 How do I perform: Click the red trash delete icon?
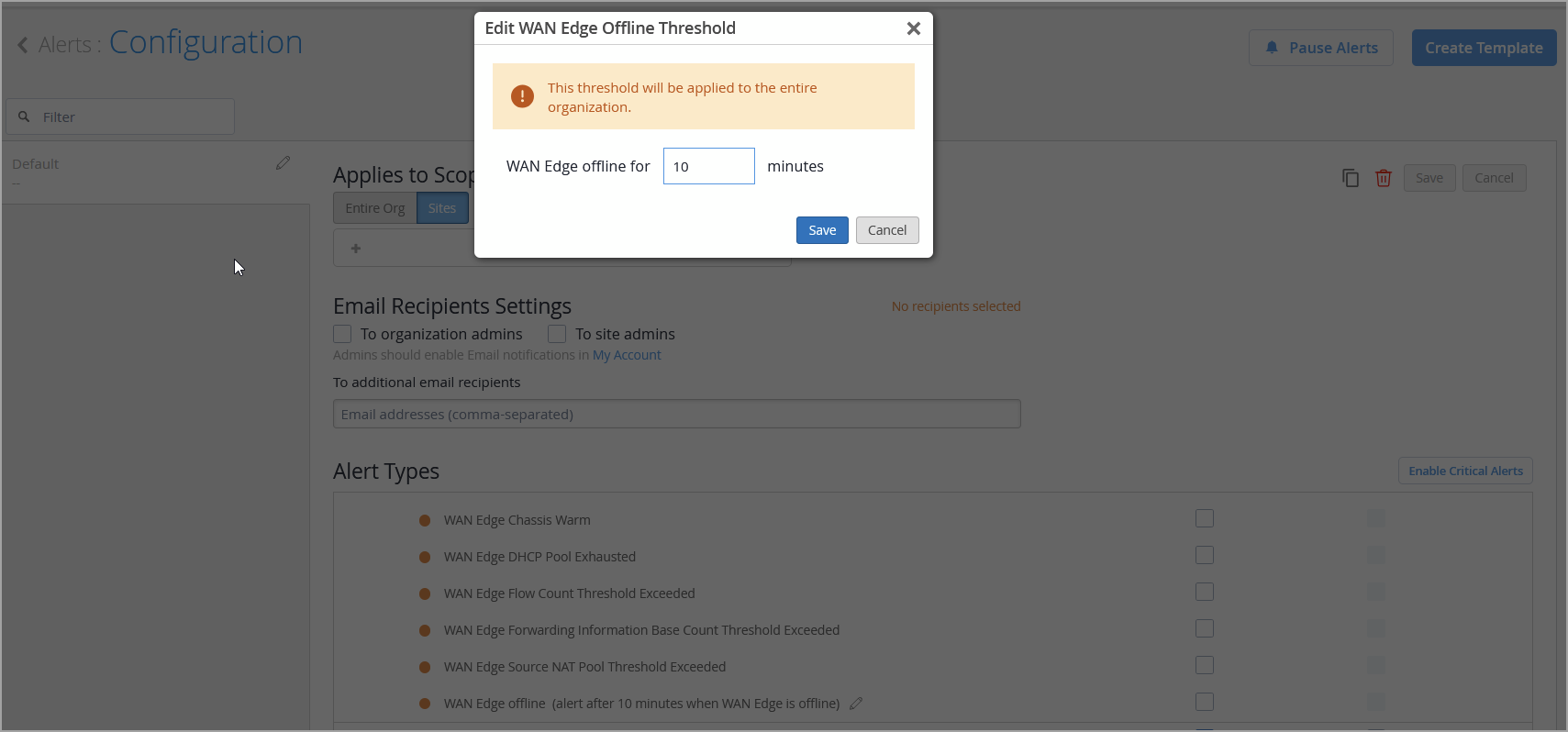(1384, 178)
